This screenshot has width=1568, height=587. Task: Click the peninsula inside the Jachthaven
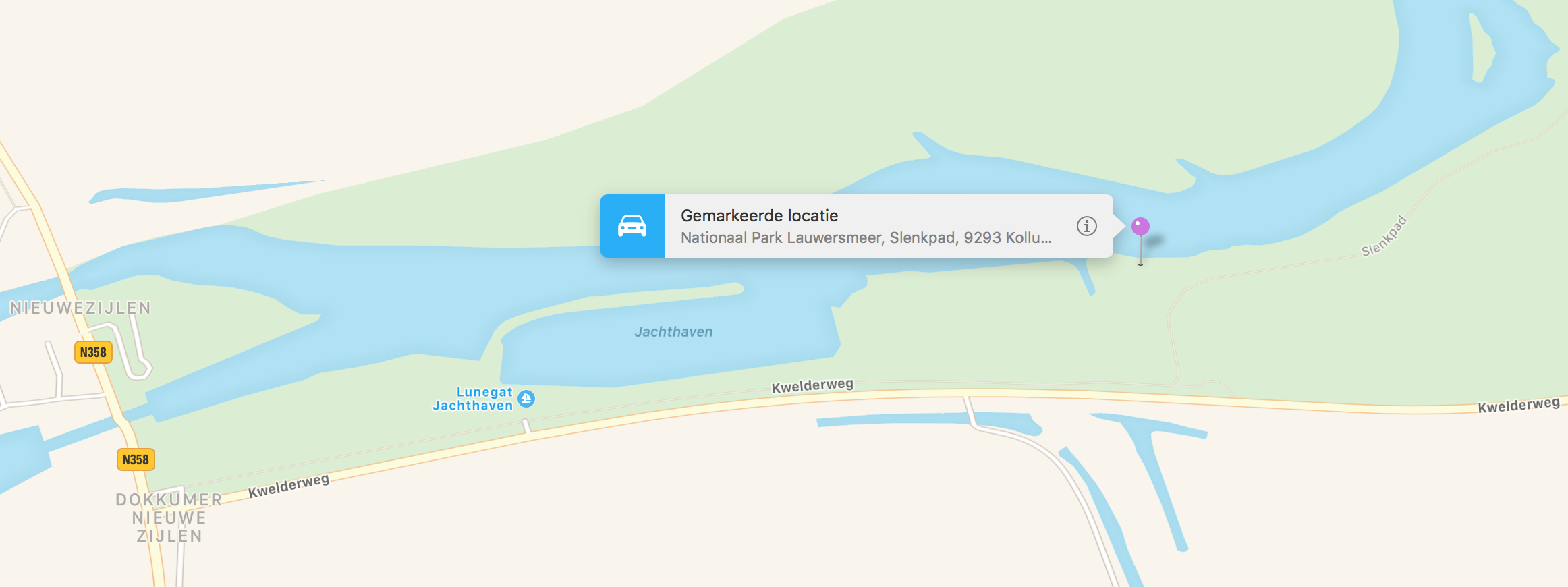click(621, 305)
